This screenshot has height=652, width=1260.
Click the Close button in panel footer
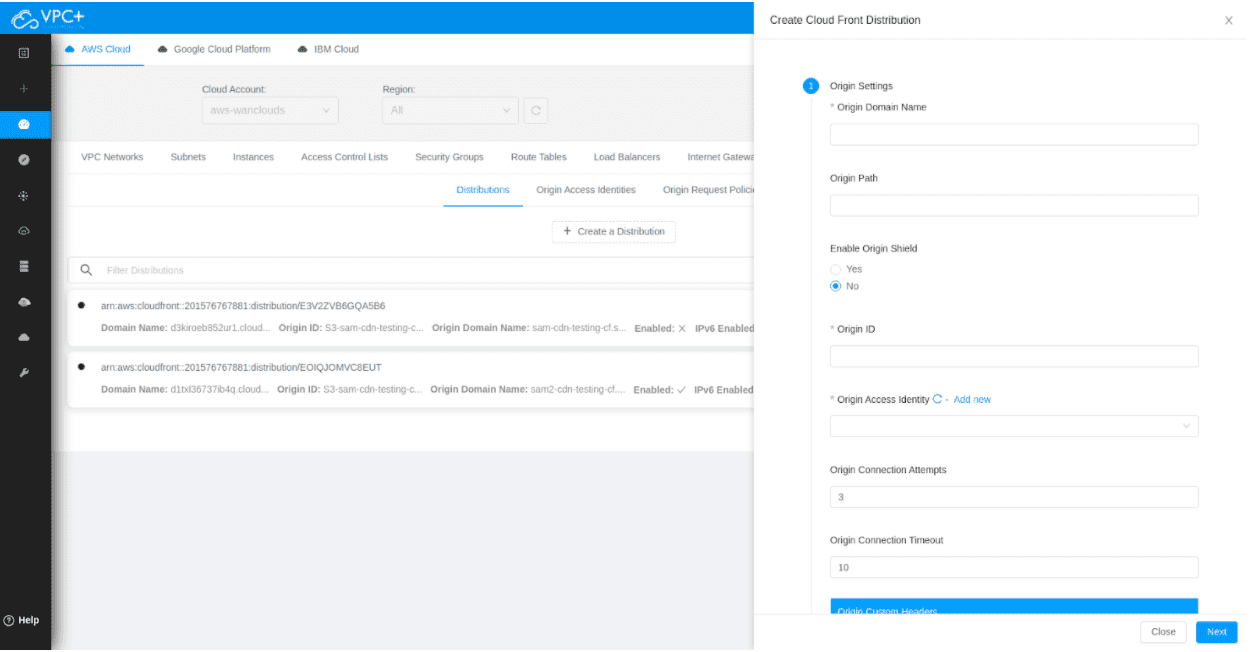(x=1163, y=632)
